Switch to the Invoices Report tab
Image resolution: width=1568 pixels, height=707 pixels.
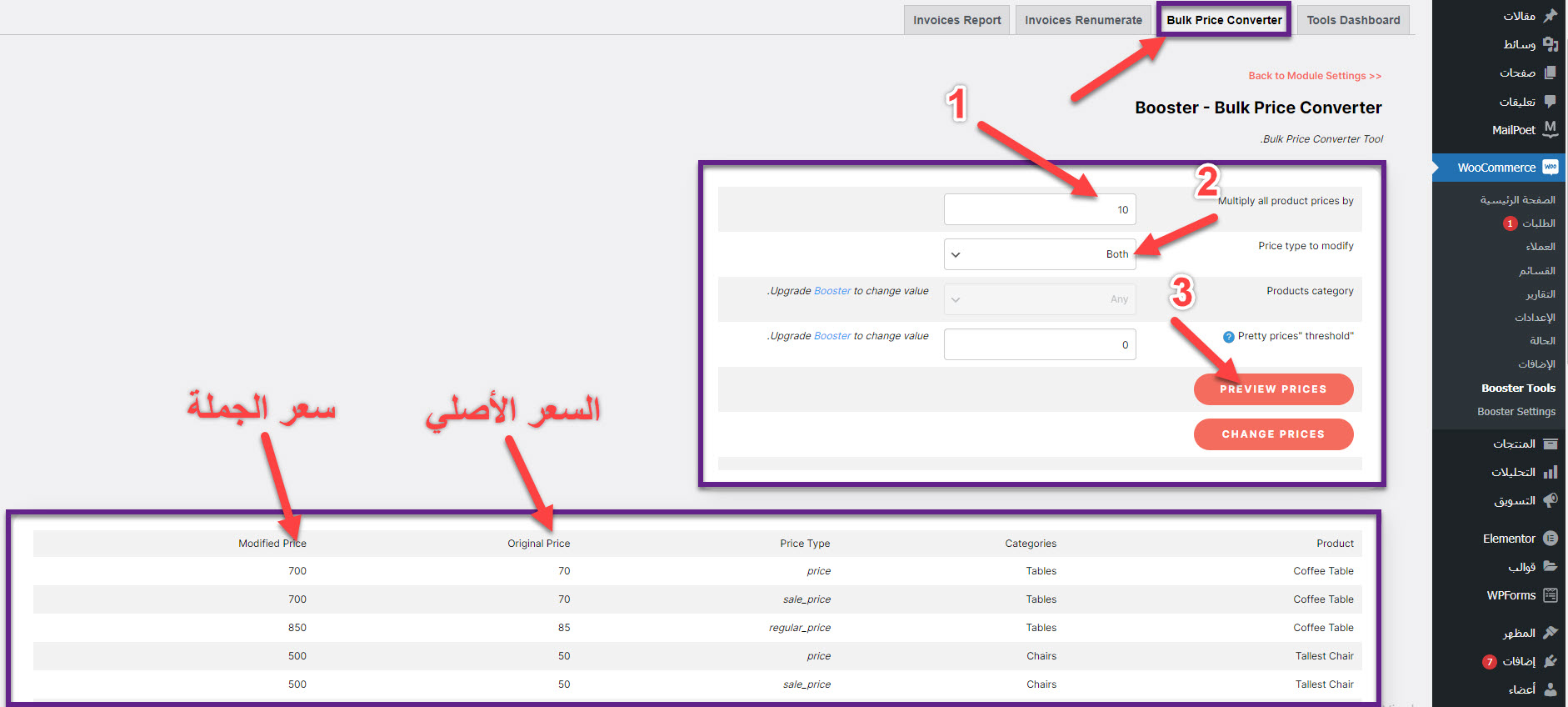pos(956,20)
